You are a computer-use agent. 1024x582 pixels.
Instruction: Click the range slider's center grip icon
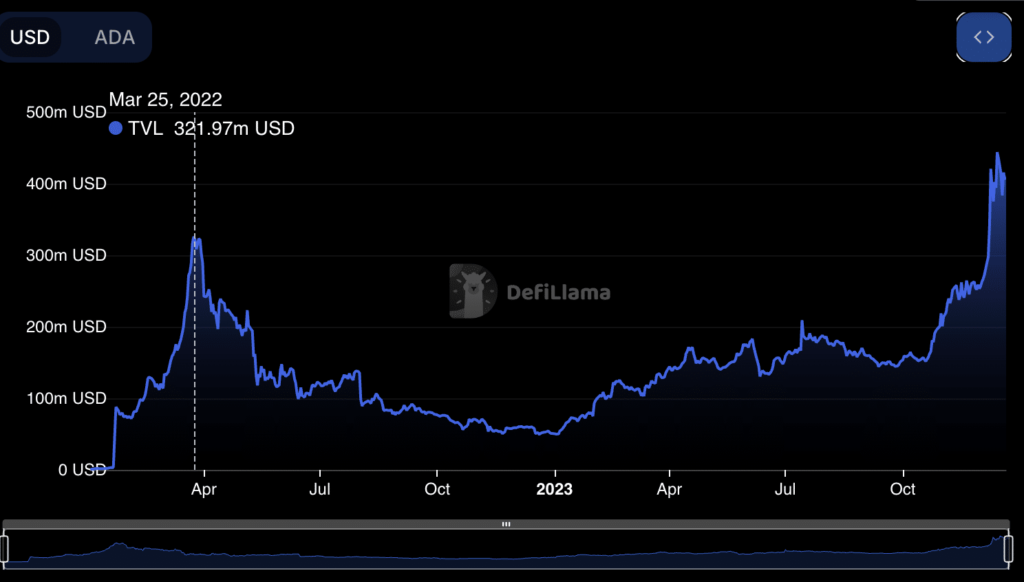(506, 523)
